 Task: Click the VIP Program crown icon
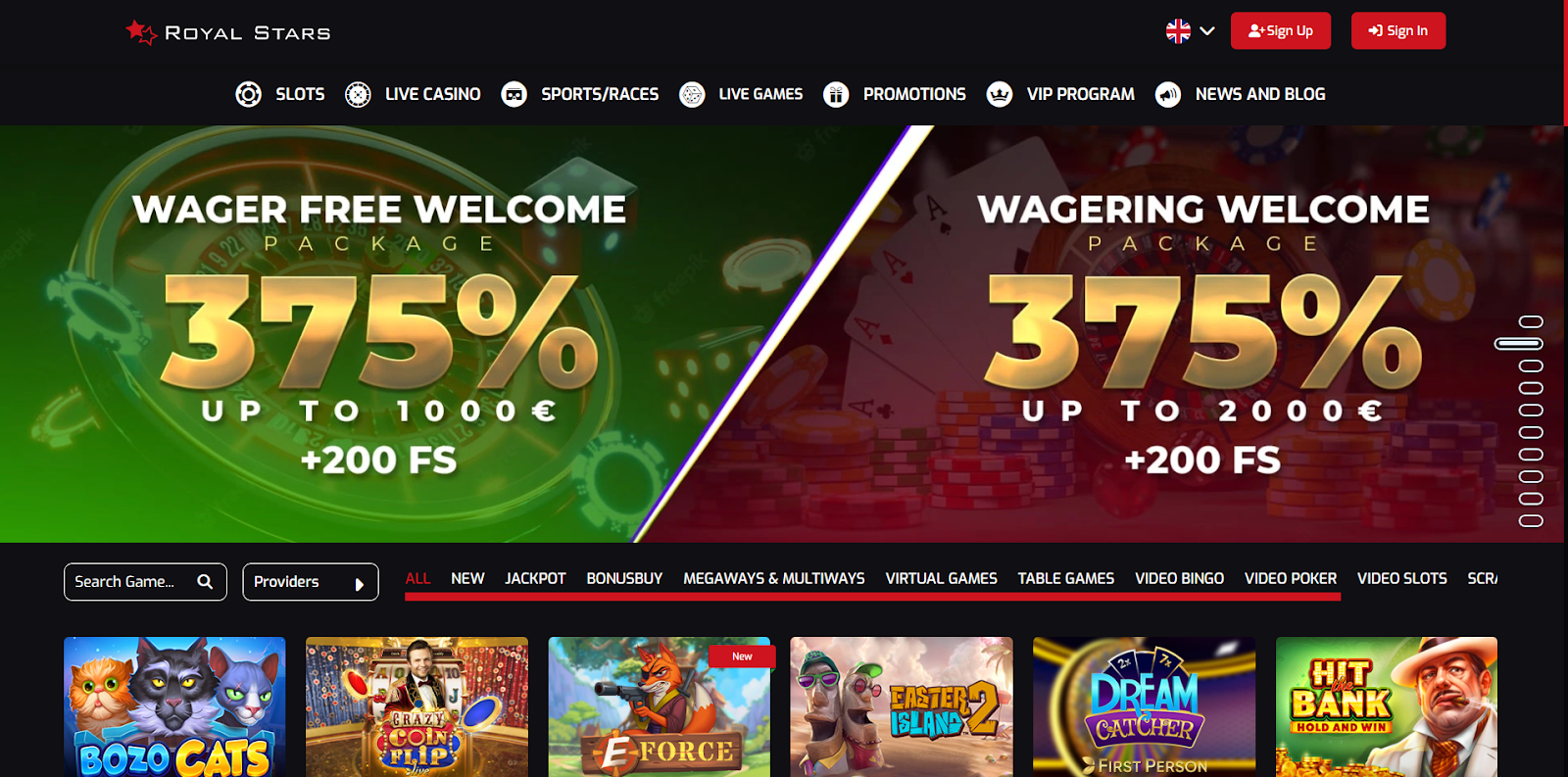pos(1000,94)
